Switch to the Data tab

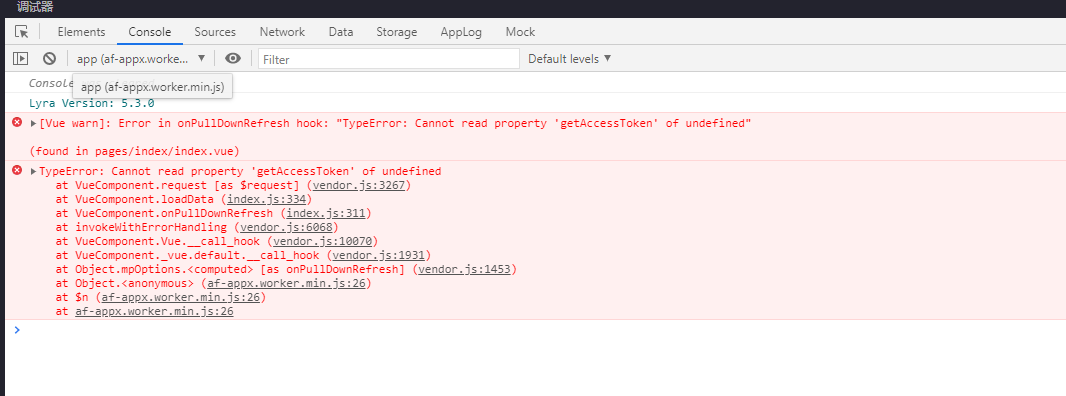tap(341, 32)
